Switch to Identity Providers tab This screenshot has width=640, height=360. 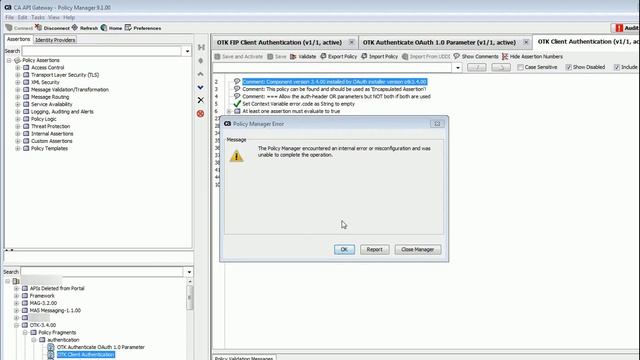tap(55, 40)
